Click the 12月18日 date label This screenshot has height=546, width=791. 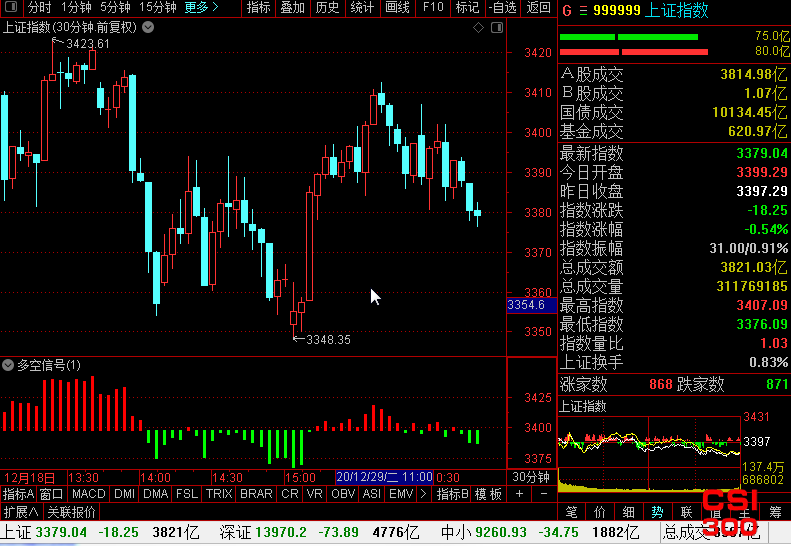tap(29, 477)
